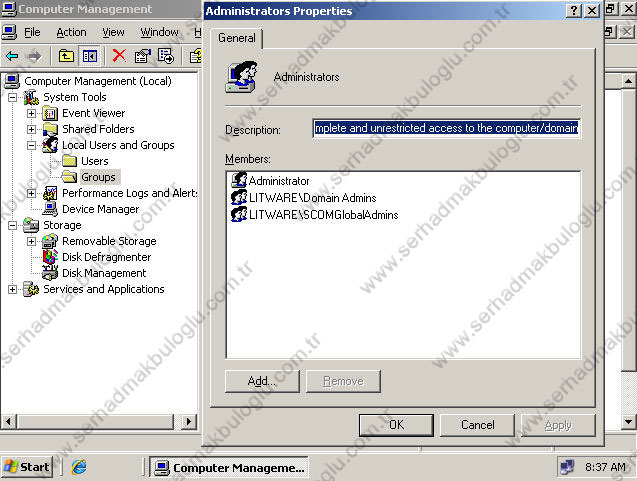Select the LITWARE\SCOMGlobalAdmins member
Image resolution: width=637 pixels, height=481 pixels.
pos(315,214)
